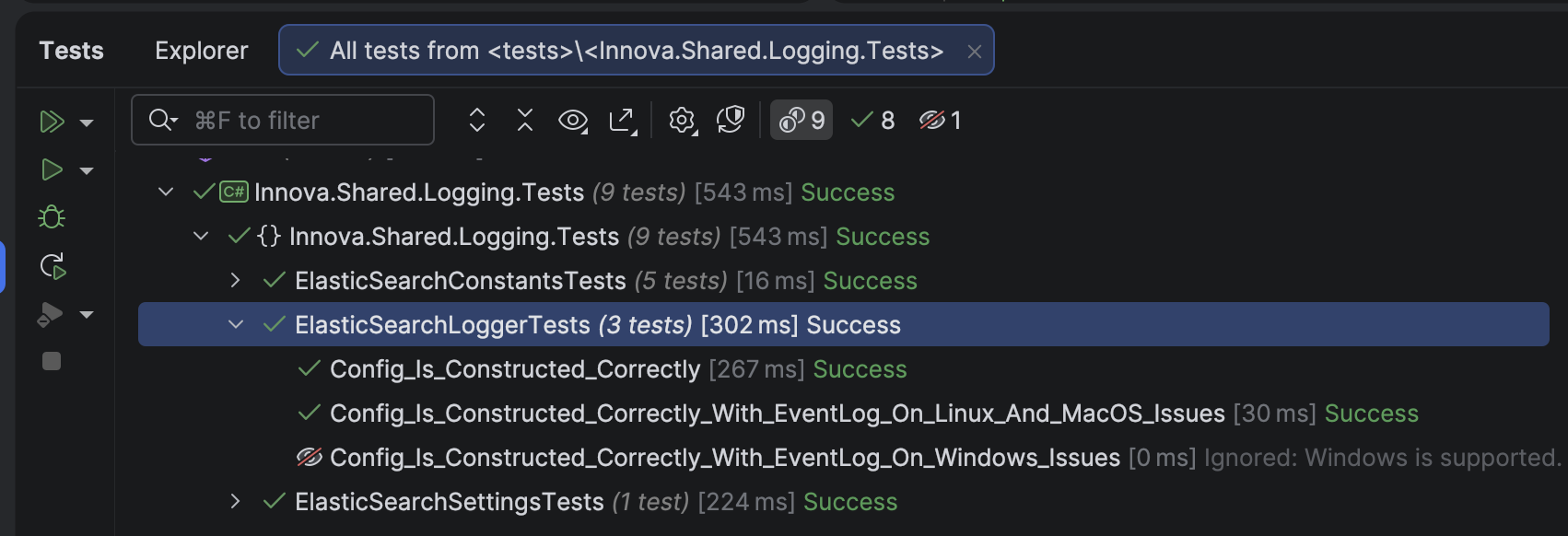Select ElasticSearchLoggerTests row
The image size is (1568, 536).
843,324
